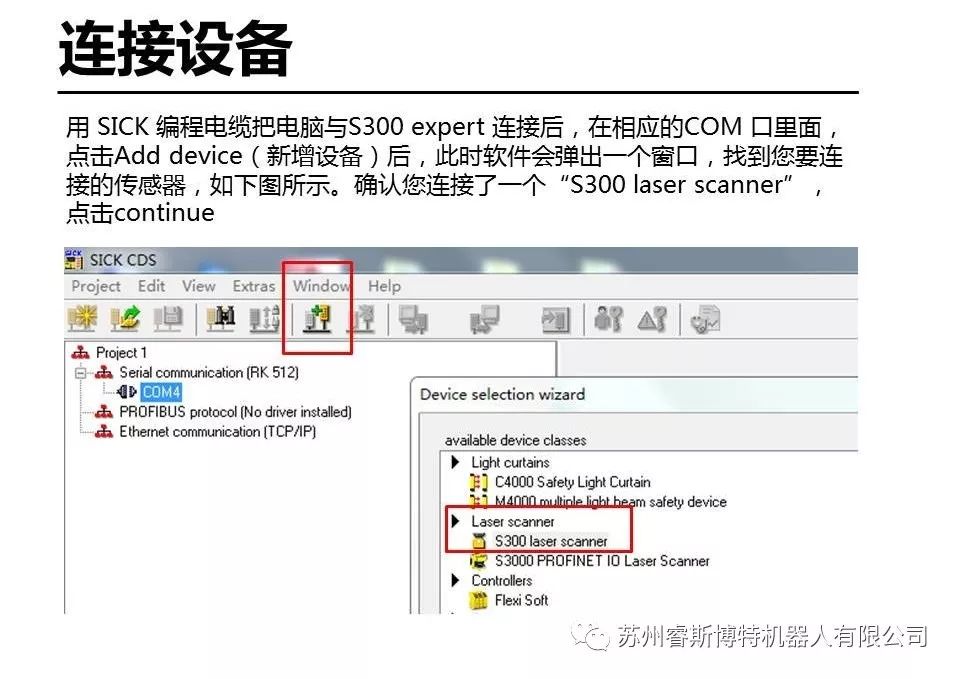Click the Add device toolbar icon

point(317,320)
